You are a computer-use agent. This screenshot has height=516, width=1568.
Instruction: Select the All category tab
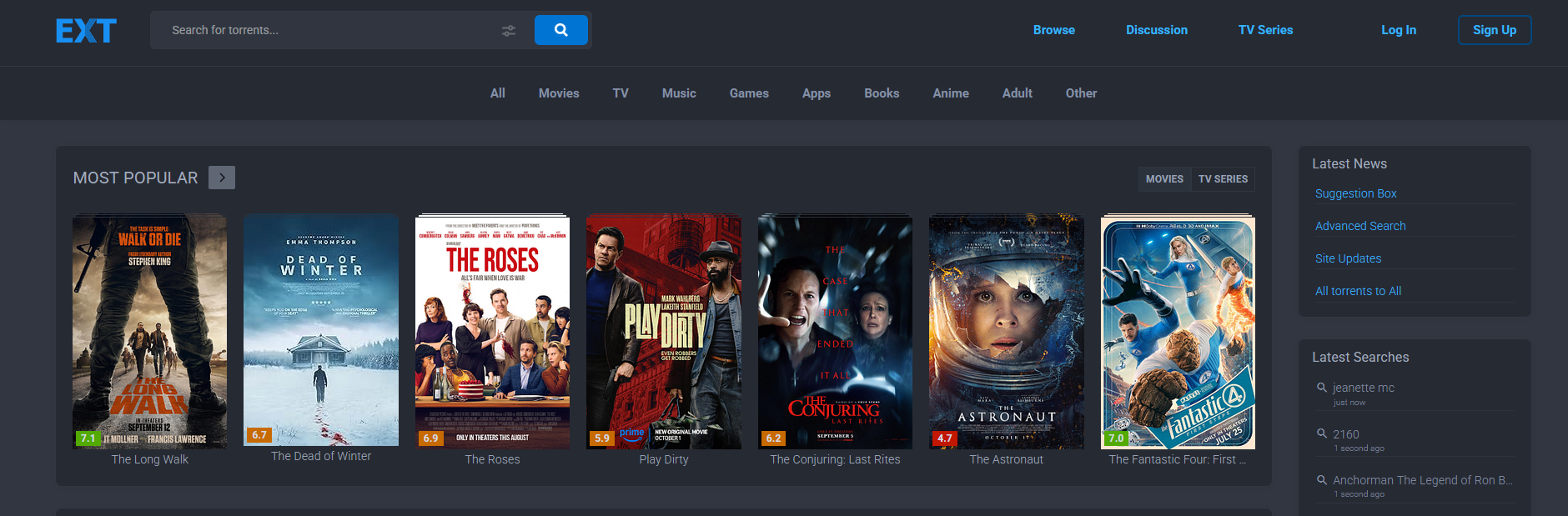tap(498, 93)
